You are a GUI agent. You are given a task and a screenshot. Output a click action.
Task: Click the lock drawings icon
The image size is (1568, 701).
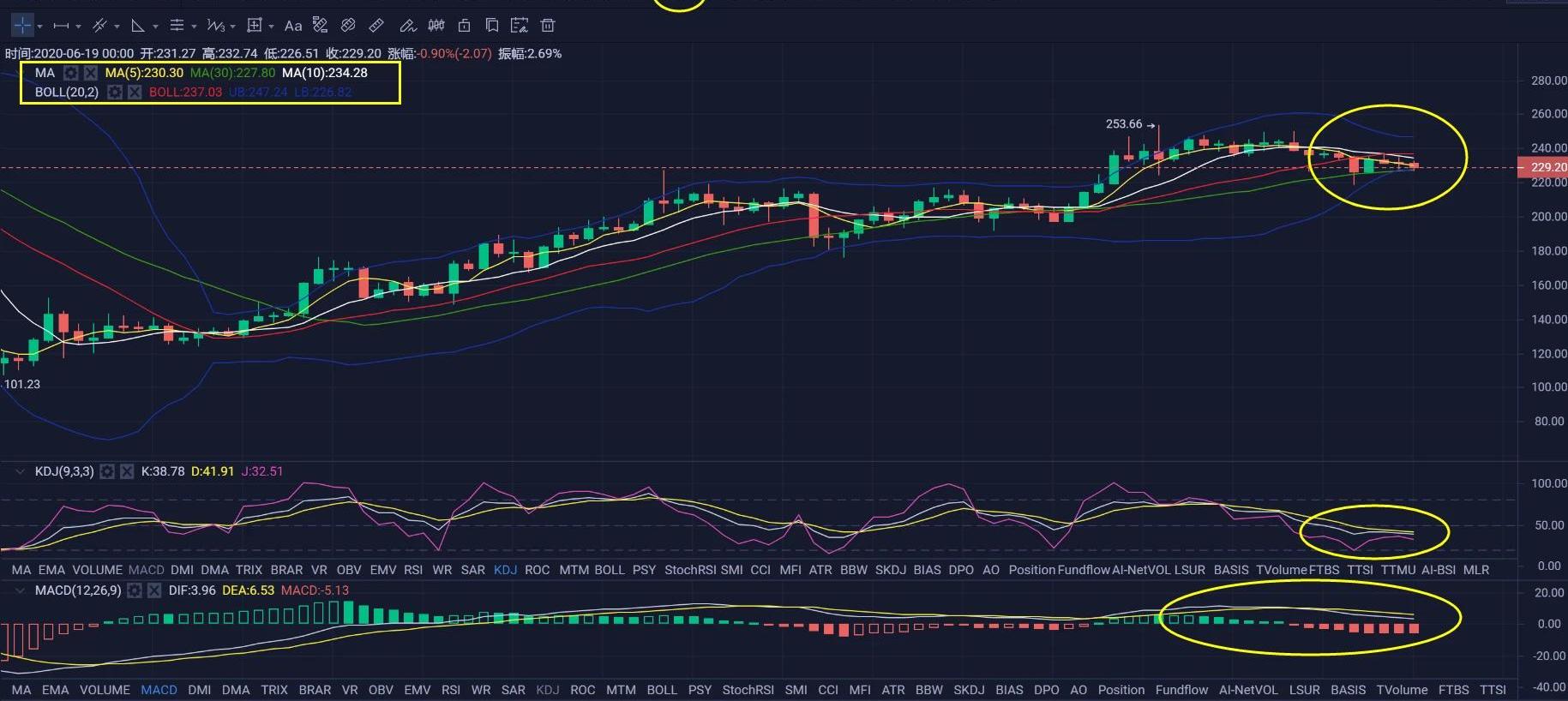464,26
